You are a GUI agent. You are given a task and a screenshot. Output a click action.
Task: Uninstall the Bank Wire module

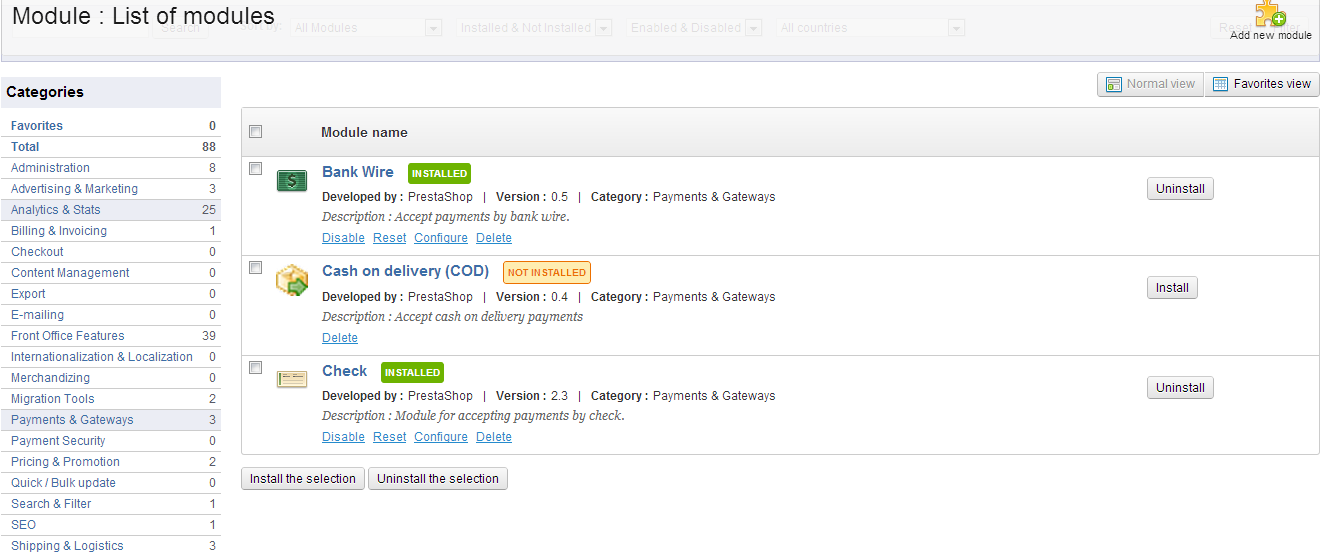1180,189
